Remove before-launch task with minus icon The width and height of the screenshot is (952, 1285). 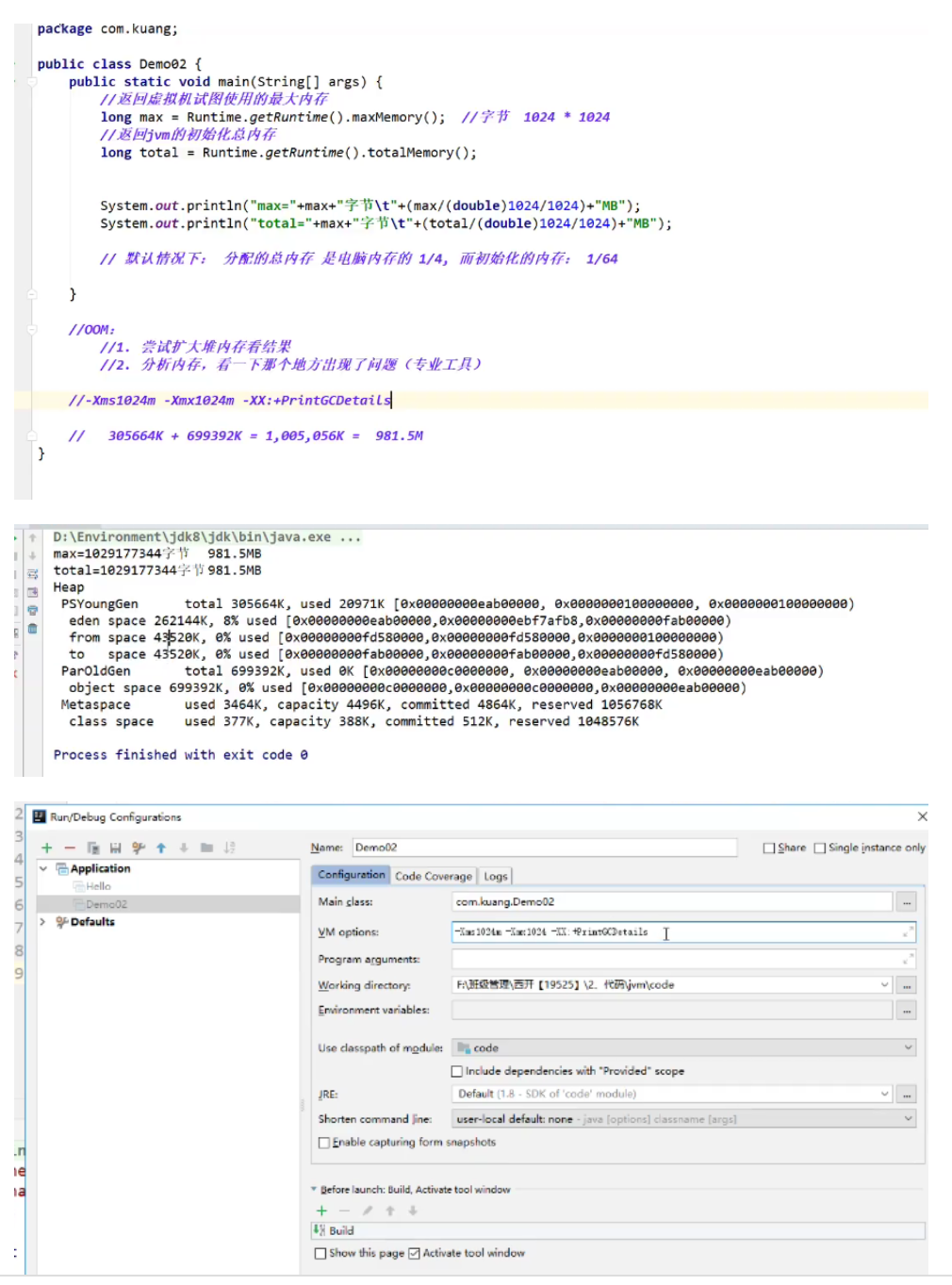click(344, 1211)
